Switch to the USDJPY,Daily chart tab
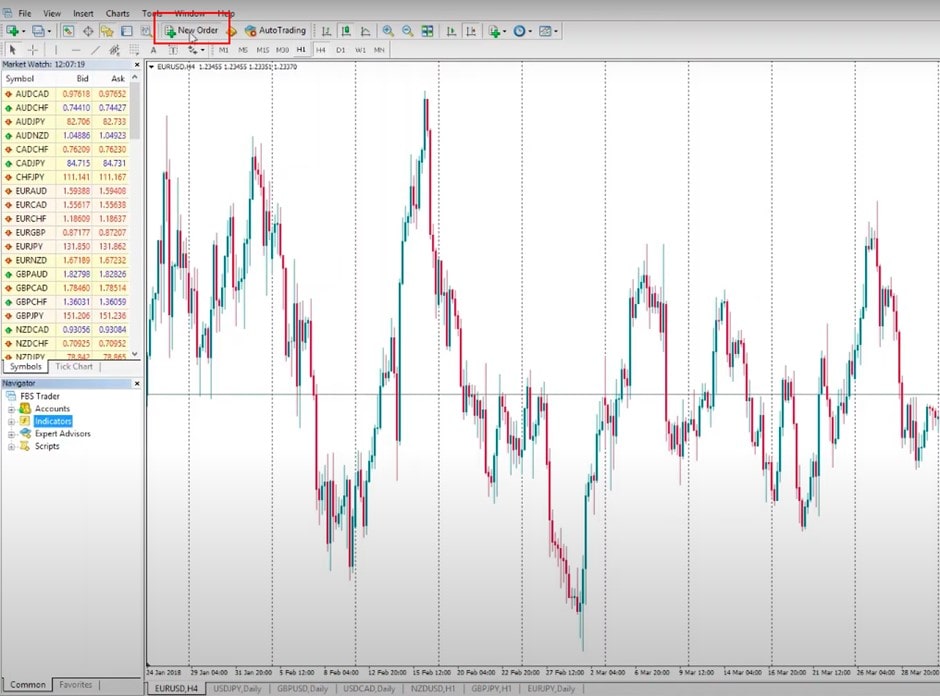The width and height of the screenshot is (940, 696). pos(238,689)
